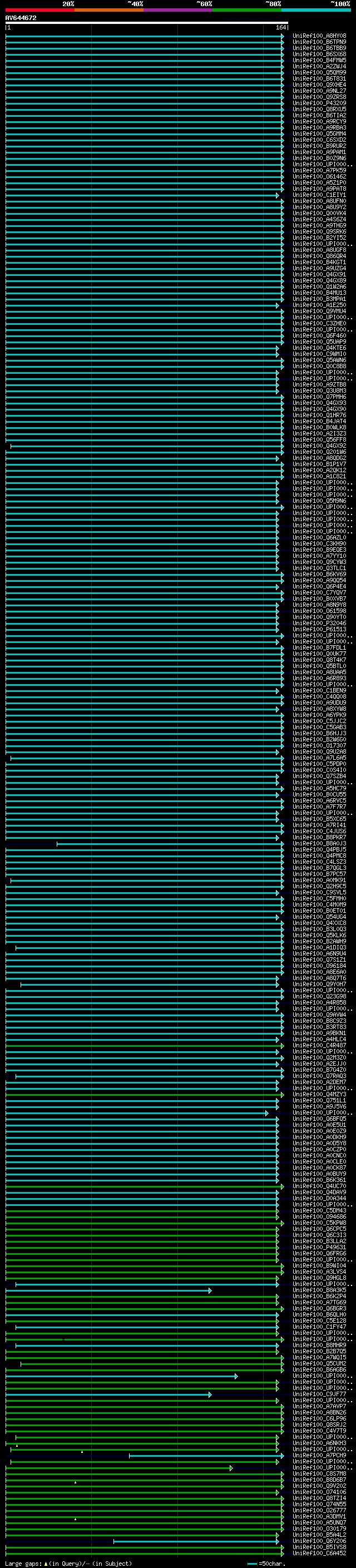Select hit UniRef100_C5E128
The width and height of the screenshot is (356, 1568).
click(319, 1320)
